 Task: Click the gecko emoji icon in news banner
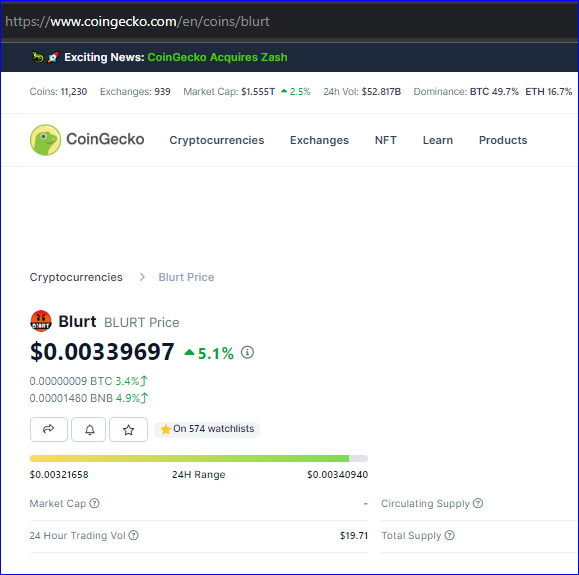click(x=37, y=57)
